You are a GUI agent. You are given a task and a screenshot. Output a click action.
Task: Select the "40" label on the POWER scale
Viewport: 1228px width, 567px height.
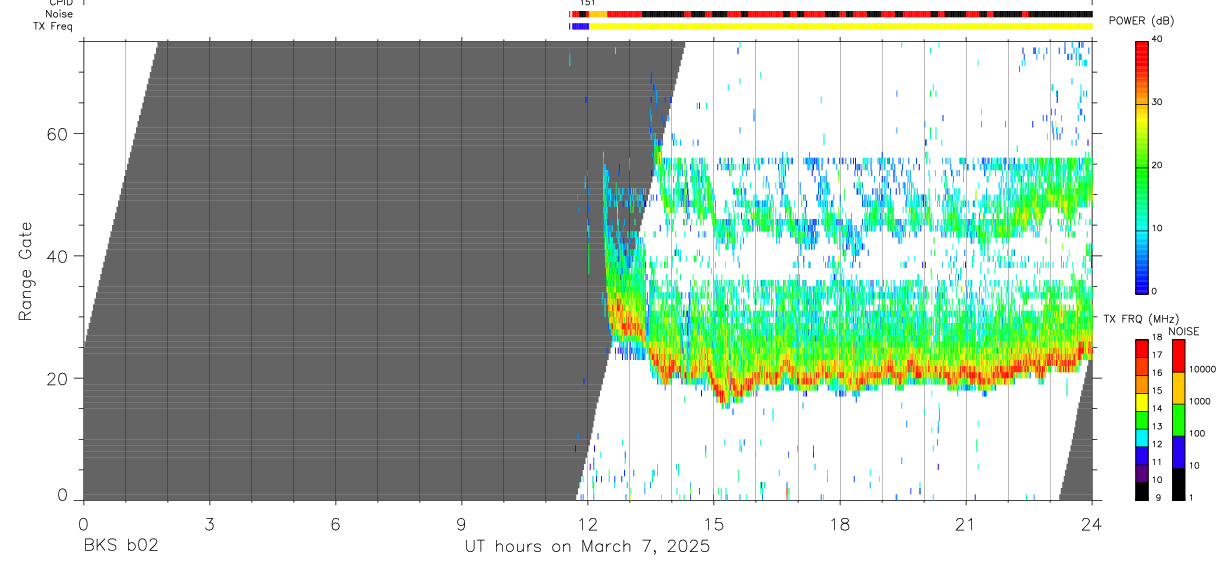click(1158, 39)
